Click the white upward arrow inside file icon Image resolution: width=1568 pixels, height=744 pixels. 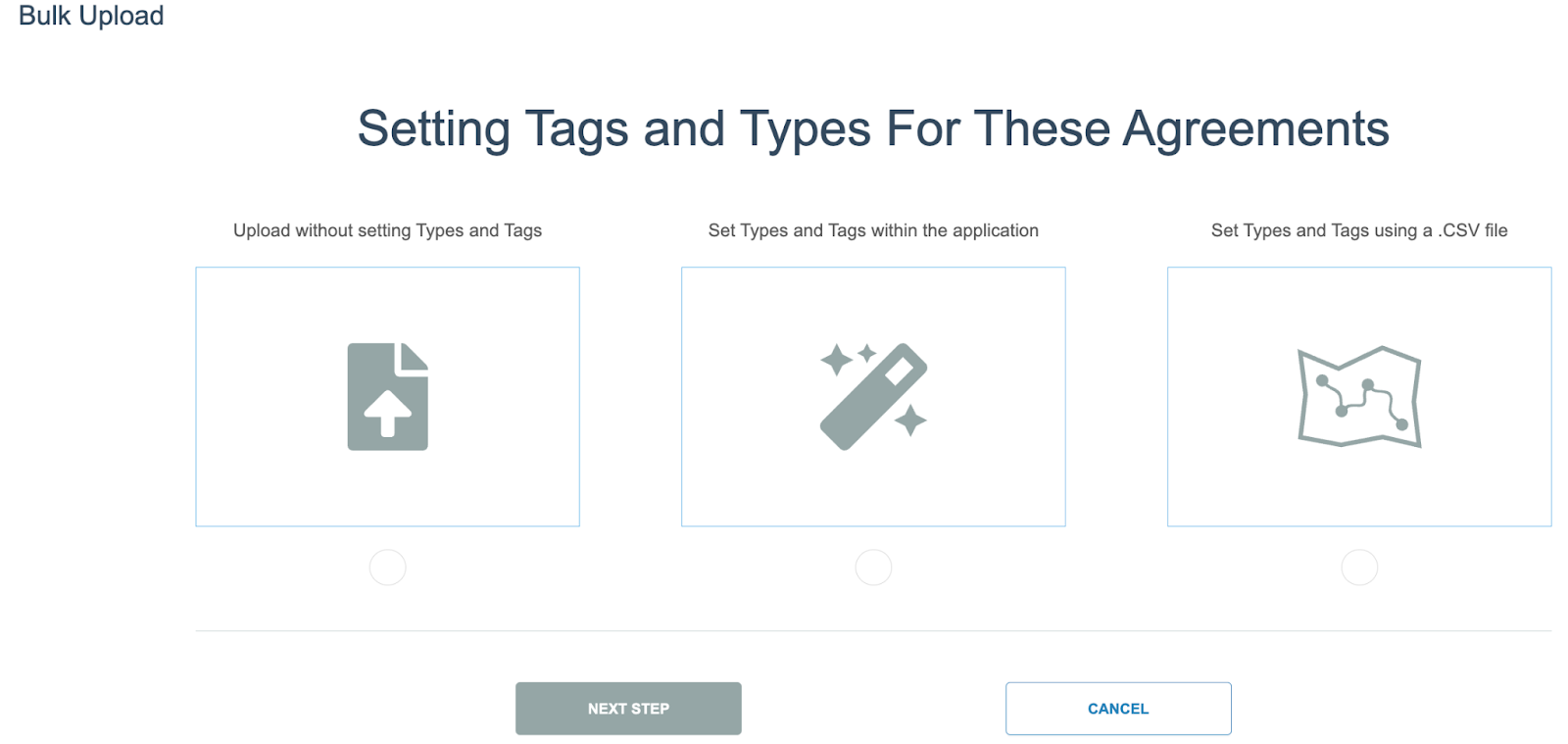(x=388, y=413)
